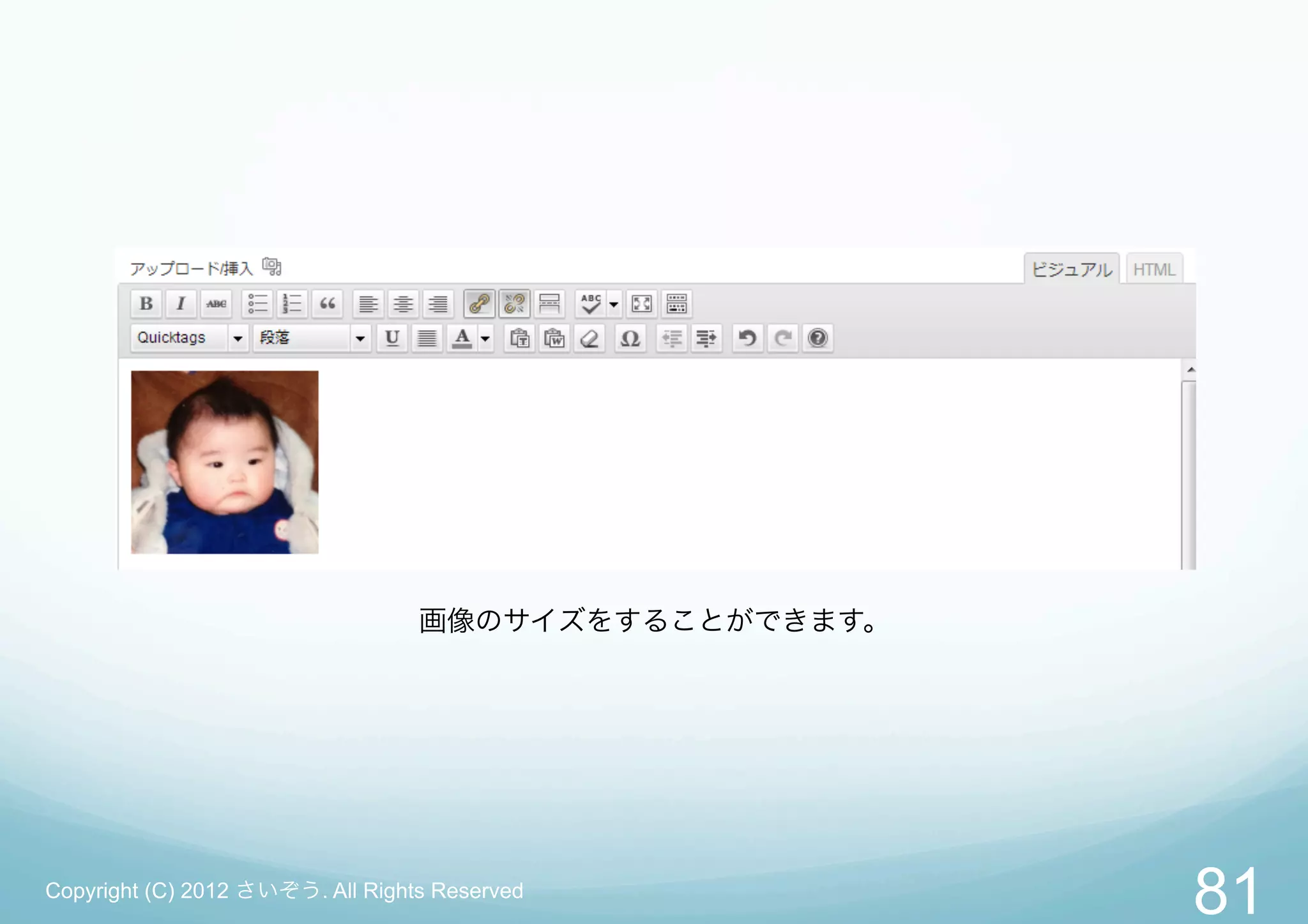The width and height of the screenshot is (1308, 924).
Task: Remove link with unlink button
Action: [x=514, y=304]
